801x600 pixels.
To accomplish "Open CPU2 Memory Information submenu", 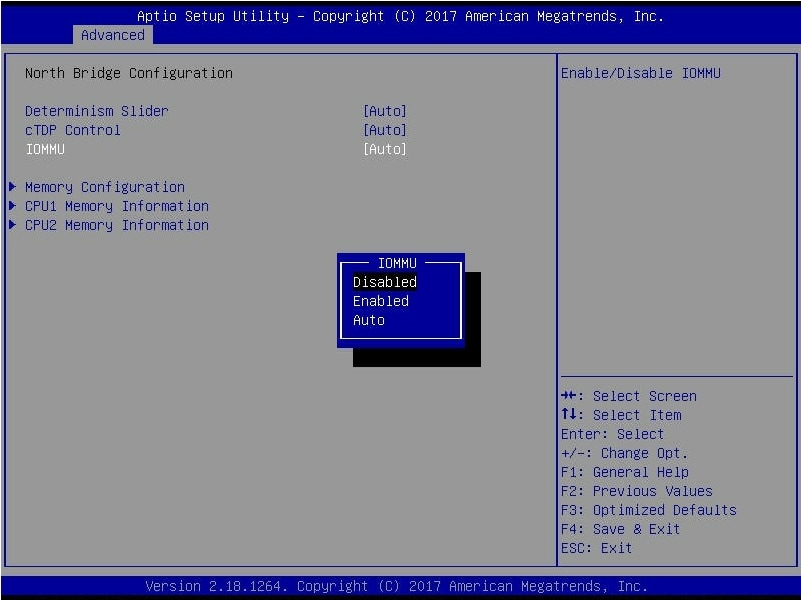I will click(x=117, y=225).
